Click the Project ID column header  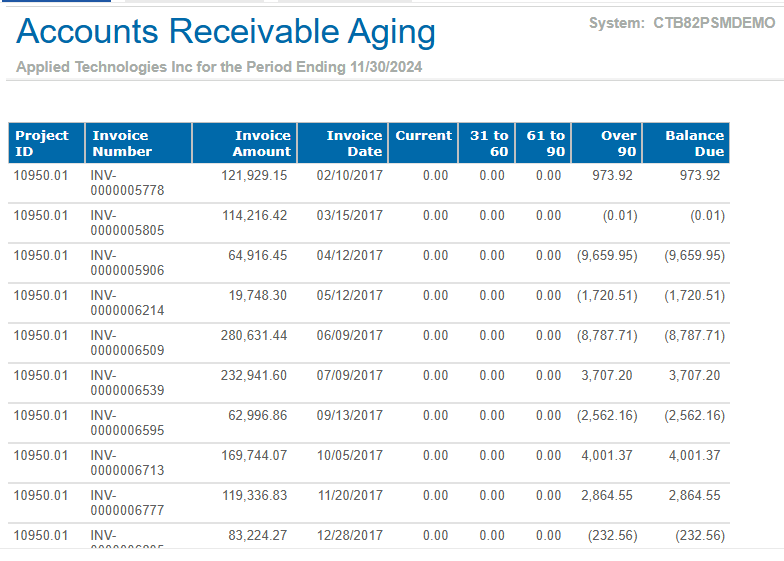tap(42, 143)
